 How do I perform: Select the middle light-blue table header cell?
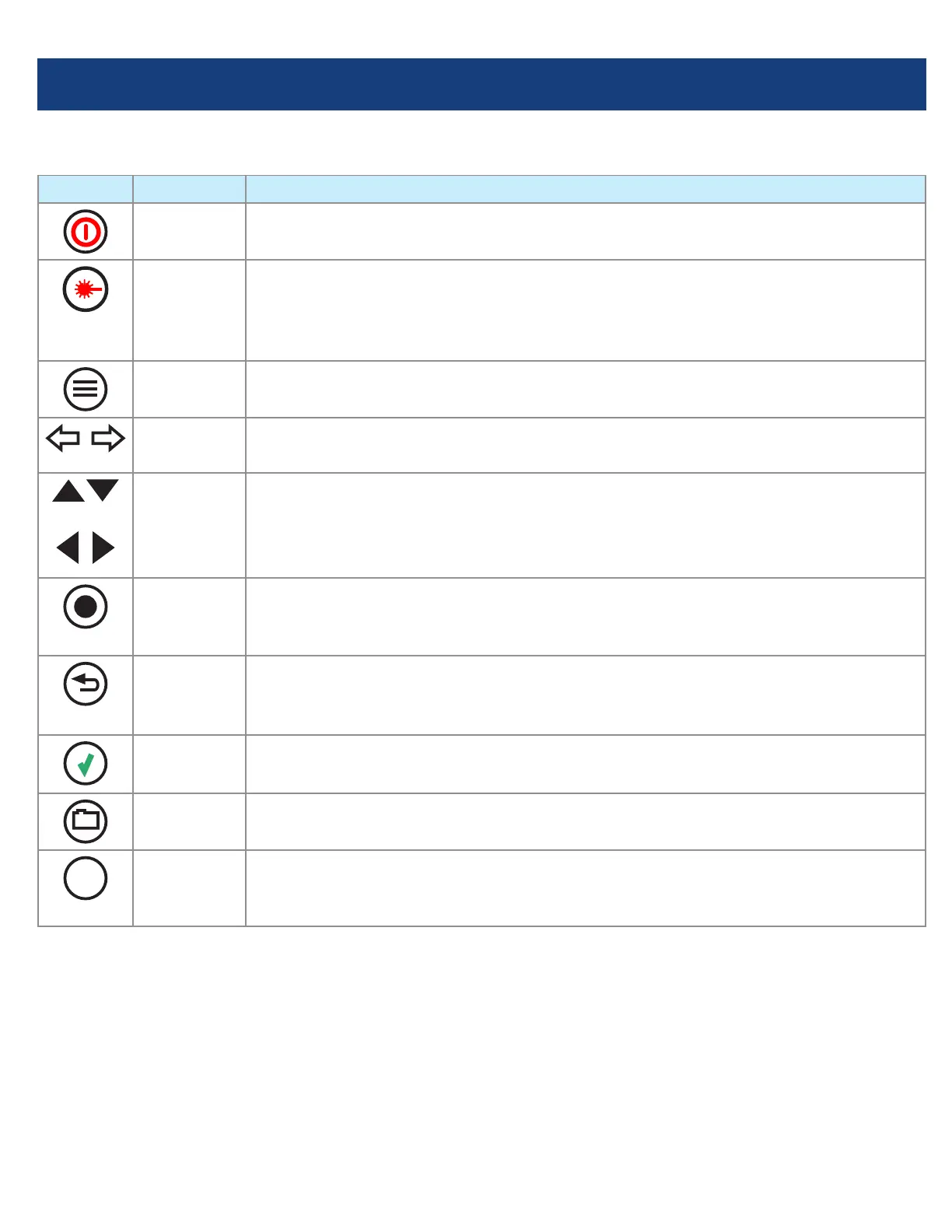[x=189, y=189]
